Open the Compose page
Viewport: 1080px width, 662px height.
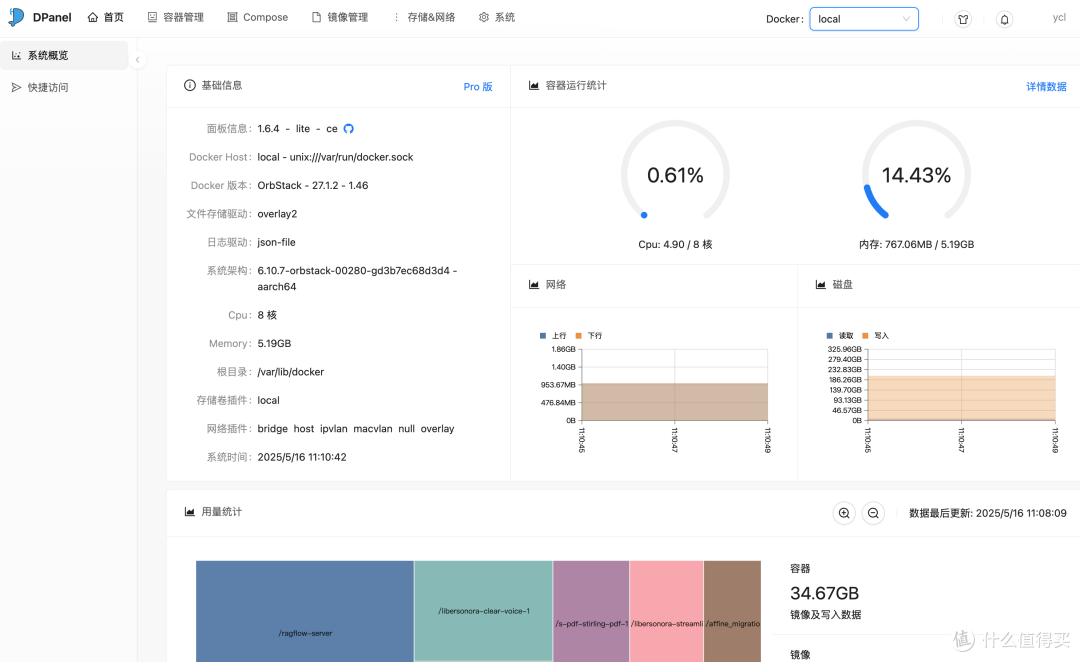[x=257, y=16]
